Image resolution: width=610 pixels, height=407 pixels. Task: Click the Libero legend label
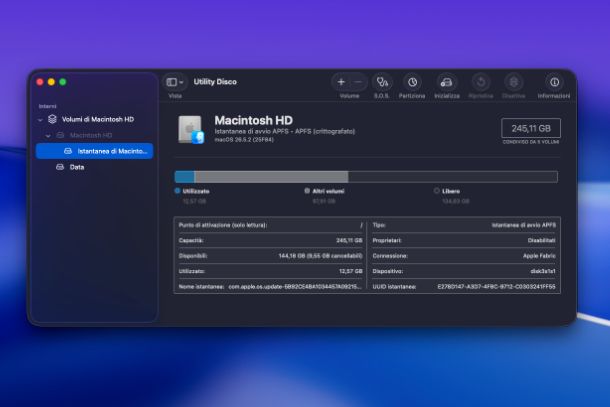pos(451,191)
